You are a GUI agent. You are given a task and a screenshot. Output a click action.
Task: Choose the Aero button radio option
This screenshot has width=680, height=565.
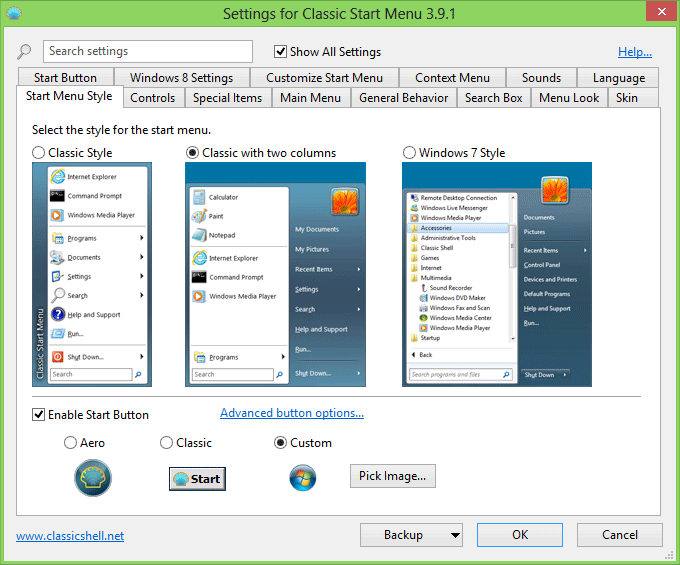pyautogui.click(x=70, y=443)
